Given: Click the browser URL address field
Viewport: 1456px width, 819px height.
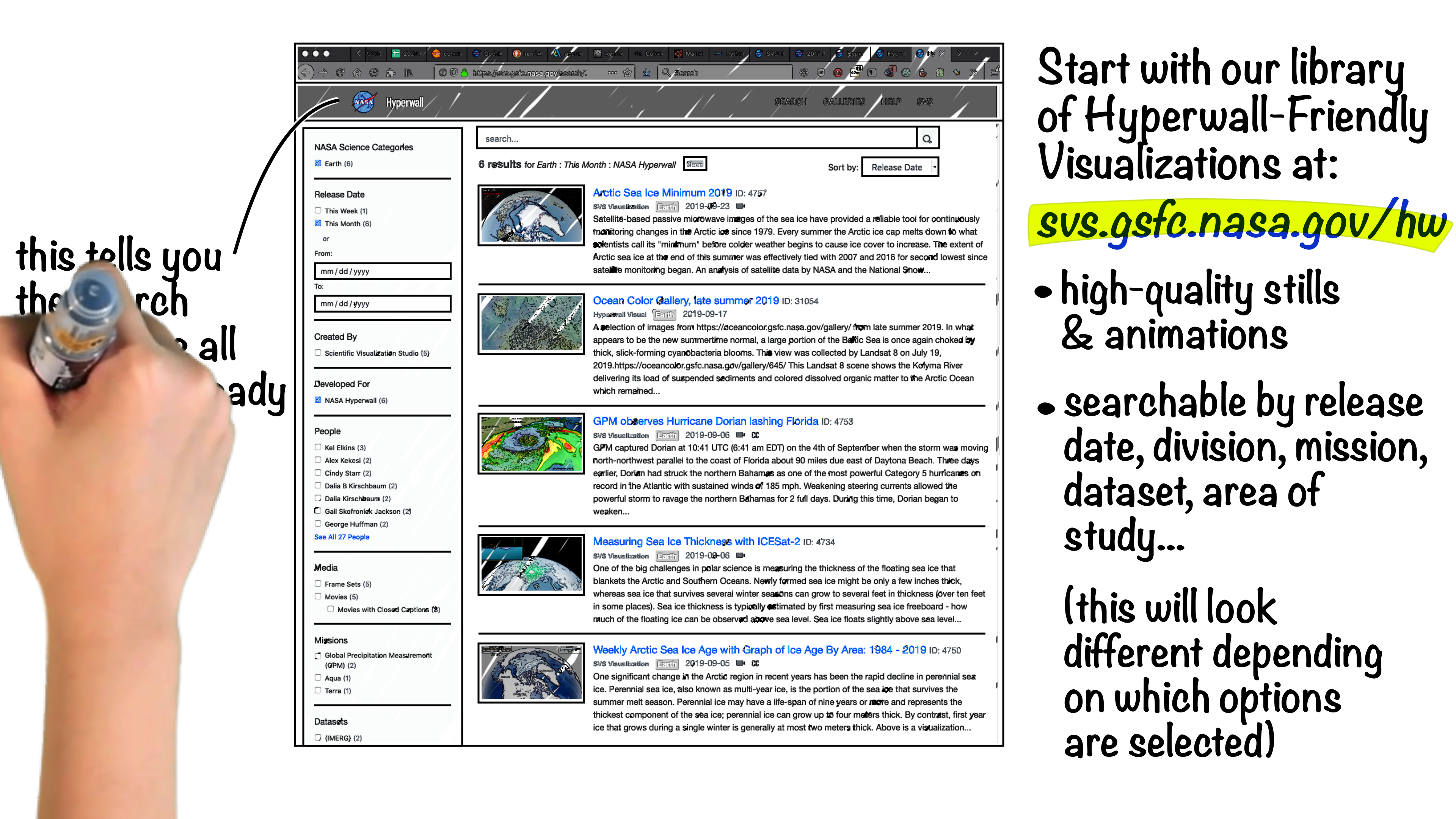Looking at the screenshot, I should point(534,72).
